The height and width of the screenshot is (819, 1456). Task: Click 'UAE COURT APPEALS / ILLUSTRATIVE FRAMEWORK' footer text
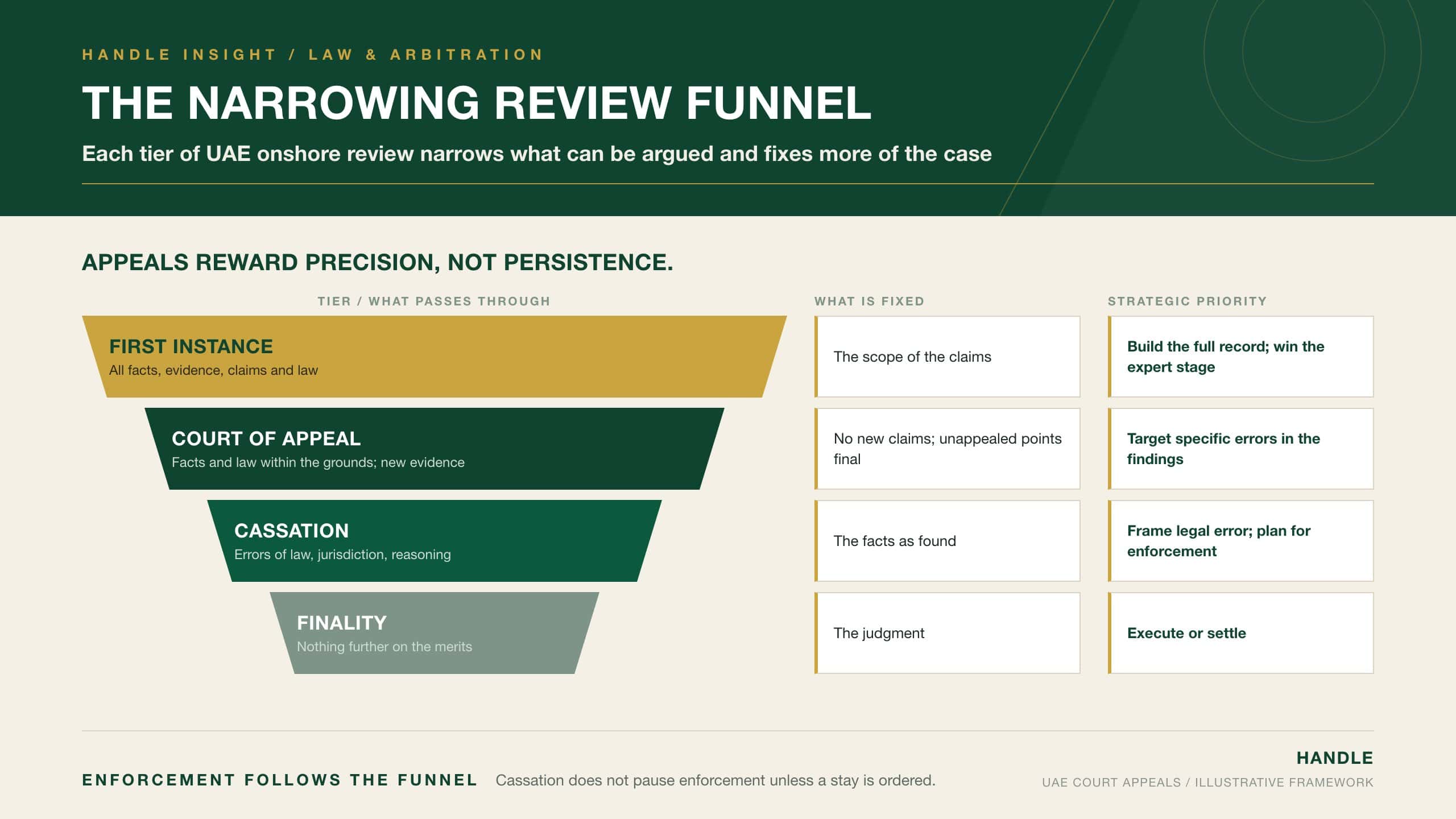(1207, 783)
